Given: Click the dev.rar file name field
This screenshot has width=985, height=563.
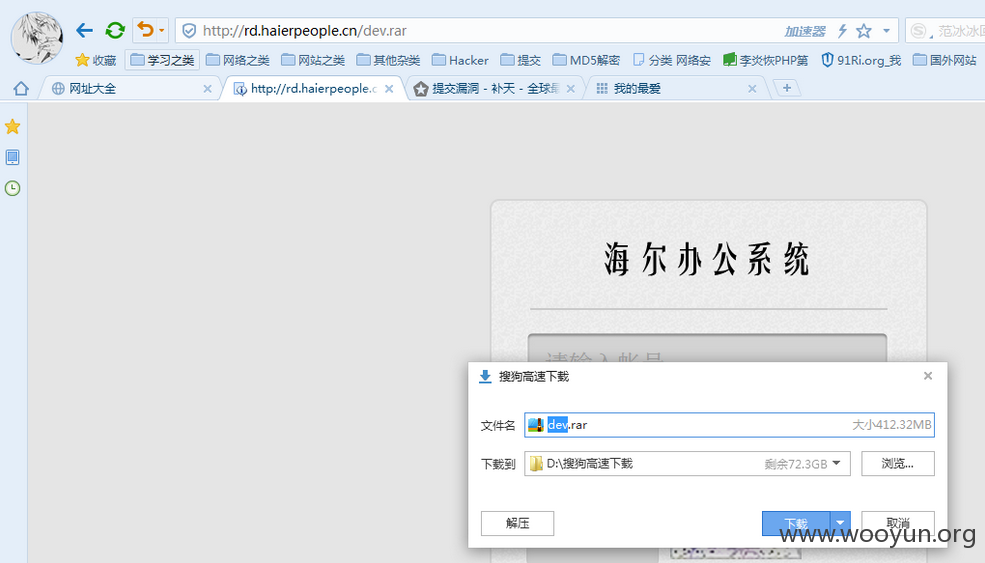Looking at the screenshot, I should (x=729, y=425).
